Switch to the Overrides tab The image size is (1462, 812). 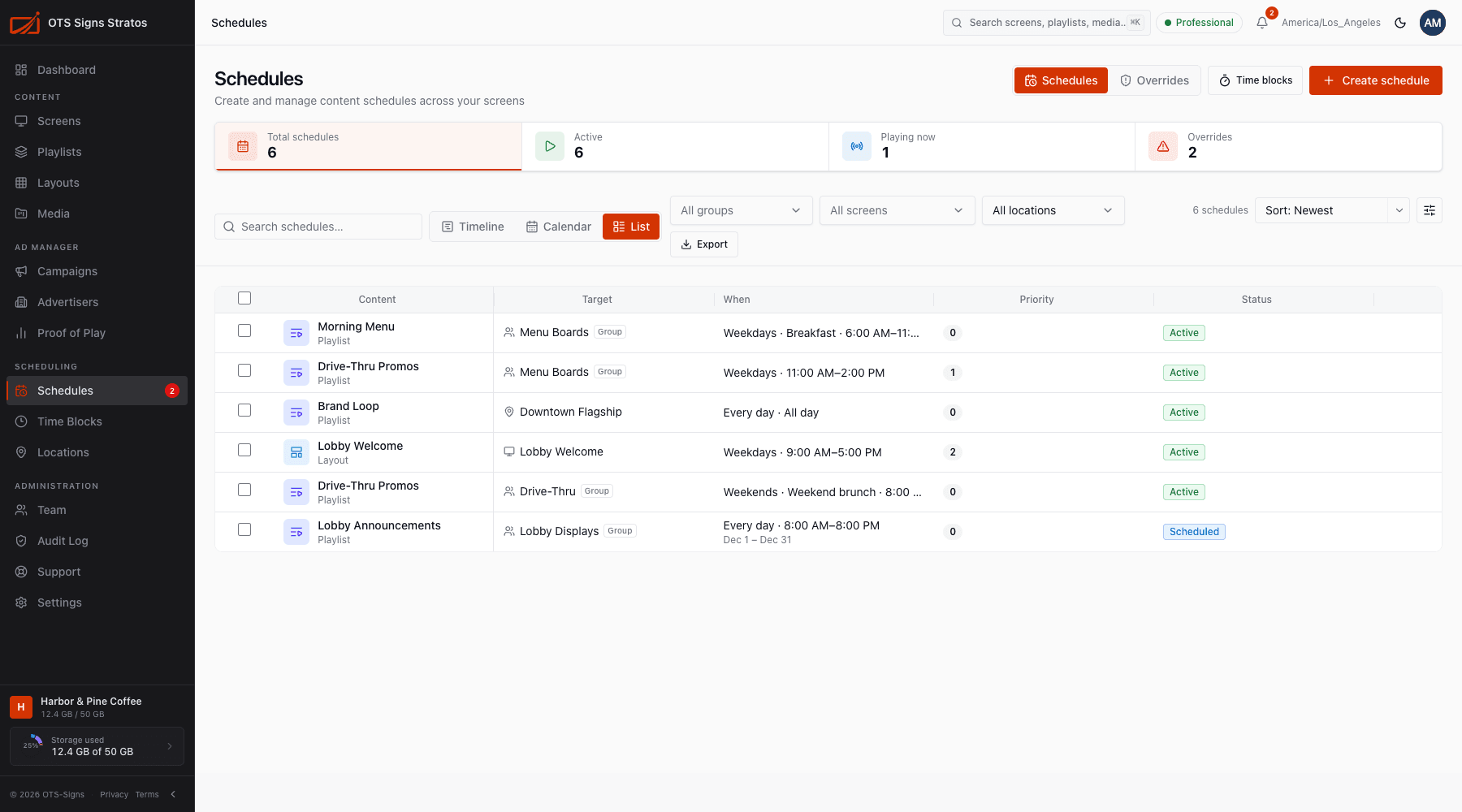click(1154, 80)
